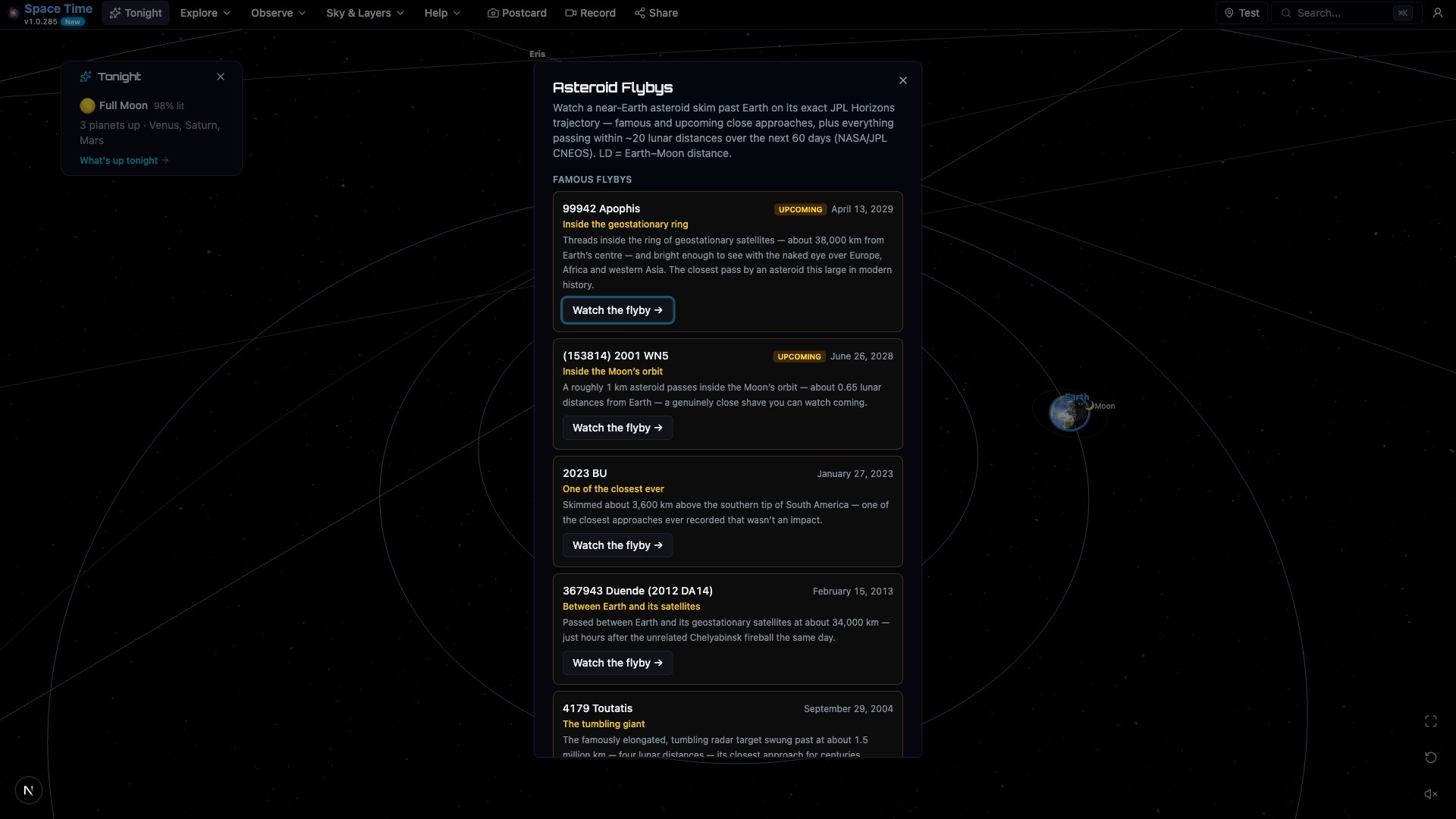Open the Help dropdown menu
Image resolution: width=1456 pixels, height=819 pixels.
click(x=442, y=13)
